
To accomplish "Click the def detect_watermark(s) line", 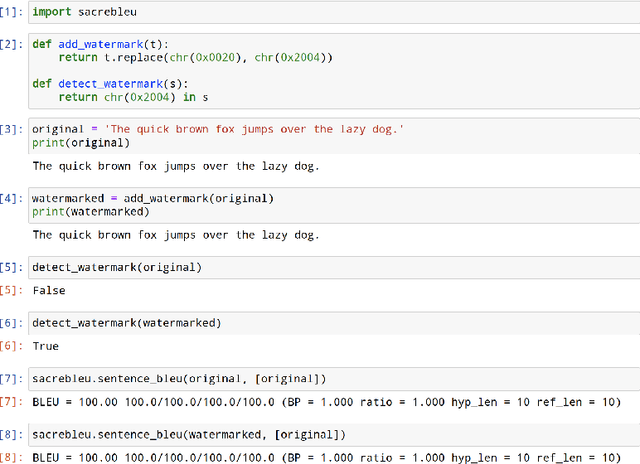I will (100, 83).
